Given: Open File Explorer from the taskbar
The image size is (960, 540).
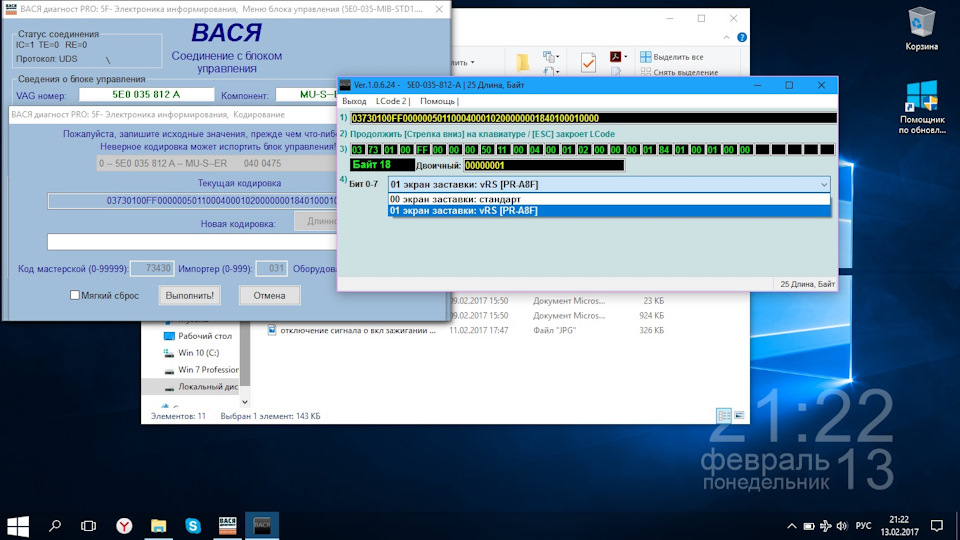Looking at the screenshot, I should pos(158,525).
